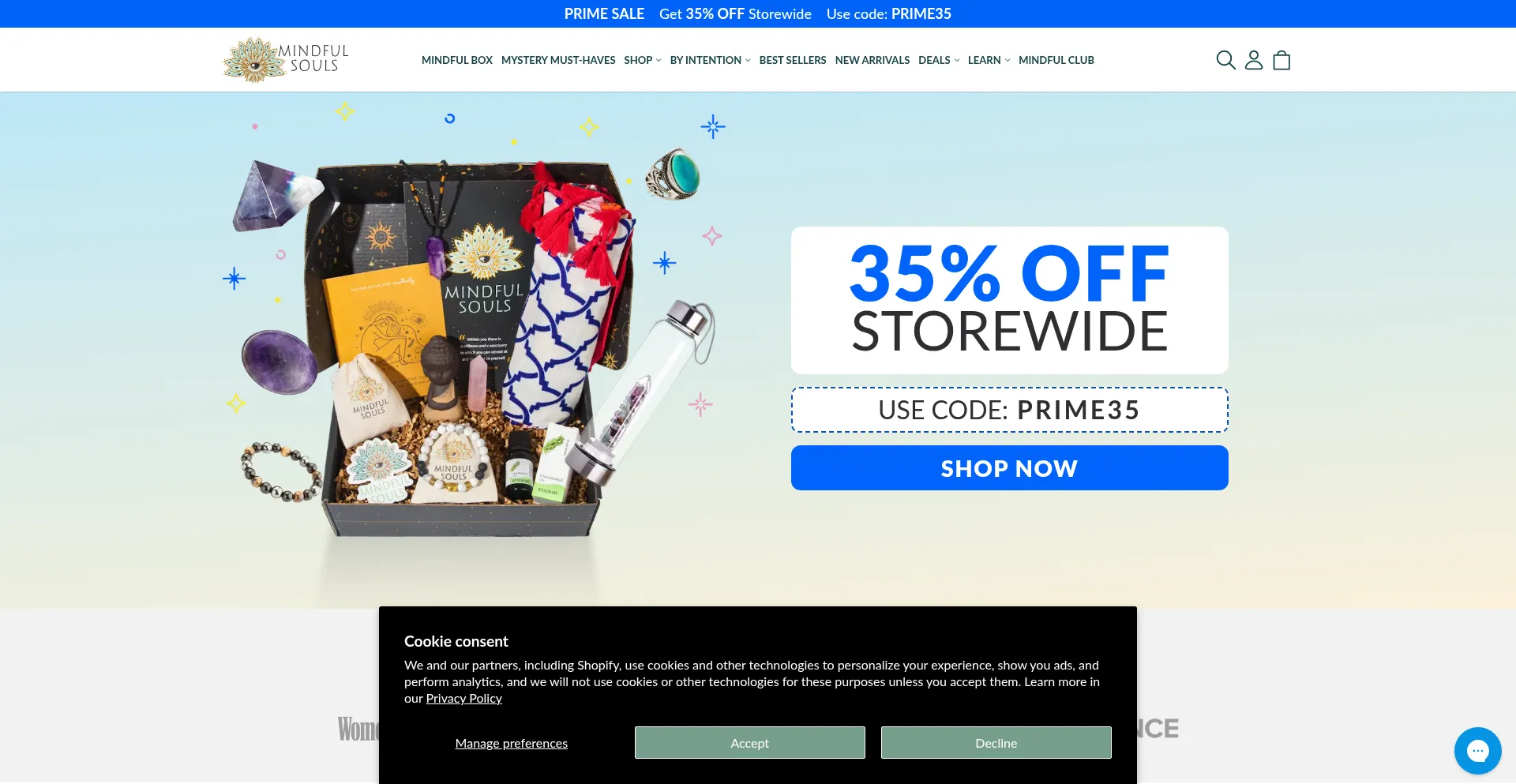The width and height of the screenshot is (1516, 784).
Task: Accept cookies in consent banner
Action: (x=750, y=743)
